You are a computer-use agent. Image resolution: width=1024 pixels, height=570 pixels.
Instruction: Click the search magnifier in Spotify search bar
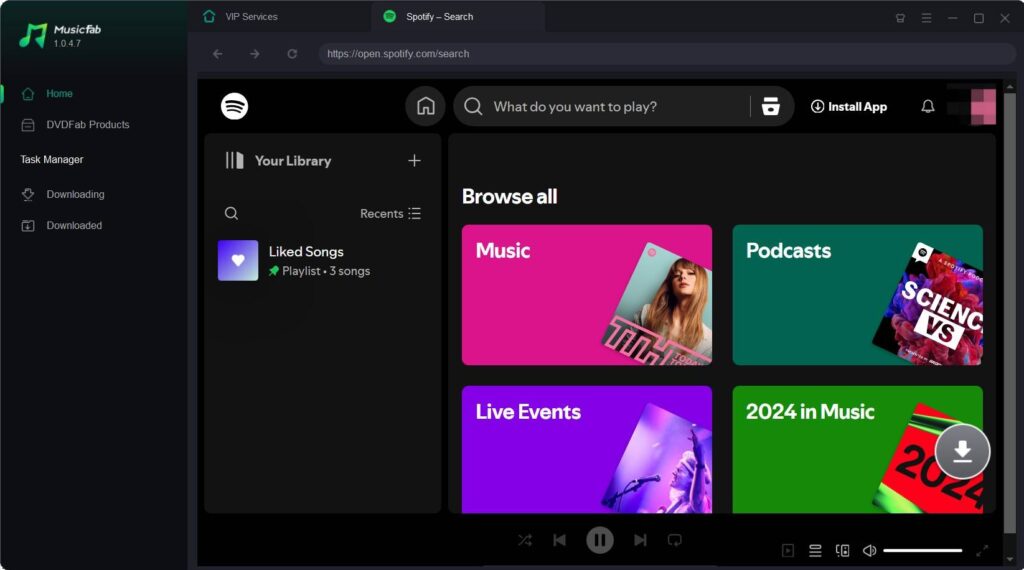click(473, 106)
